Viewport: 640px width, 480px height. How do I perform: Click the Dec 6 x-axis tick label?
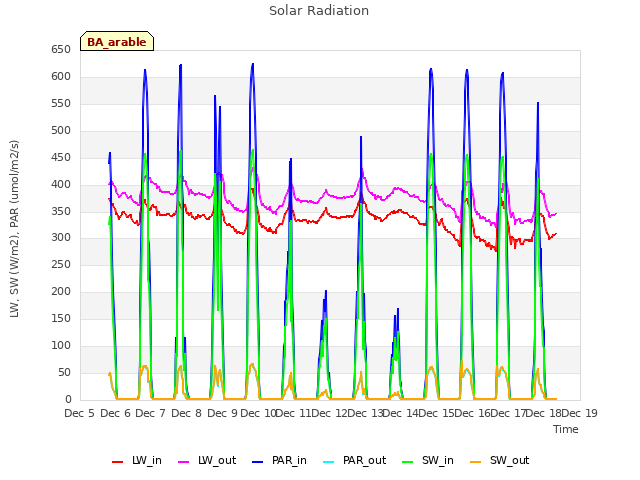pyautogui.click(x=116, y=413)
